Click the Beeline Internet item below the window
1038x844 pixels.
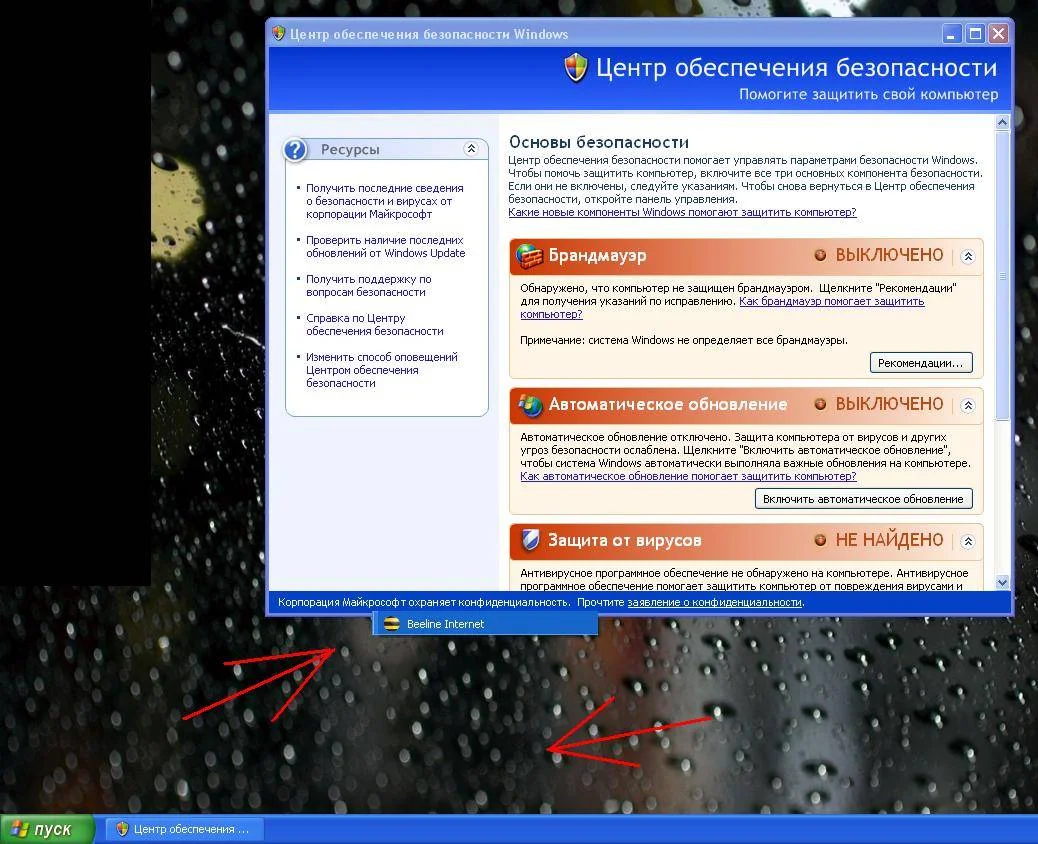click(x=485, y=624)
